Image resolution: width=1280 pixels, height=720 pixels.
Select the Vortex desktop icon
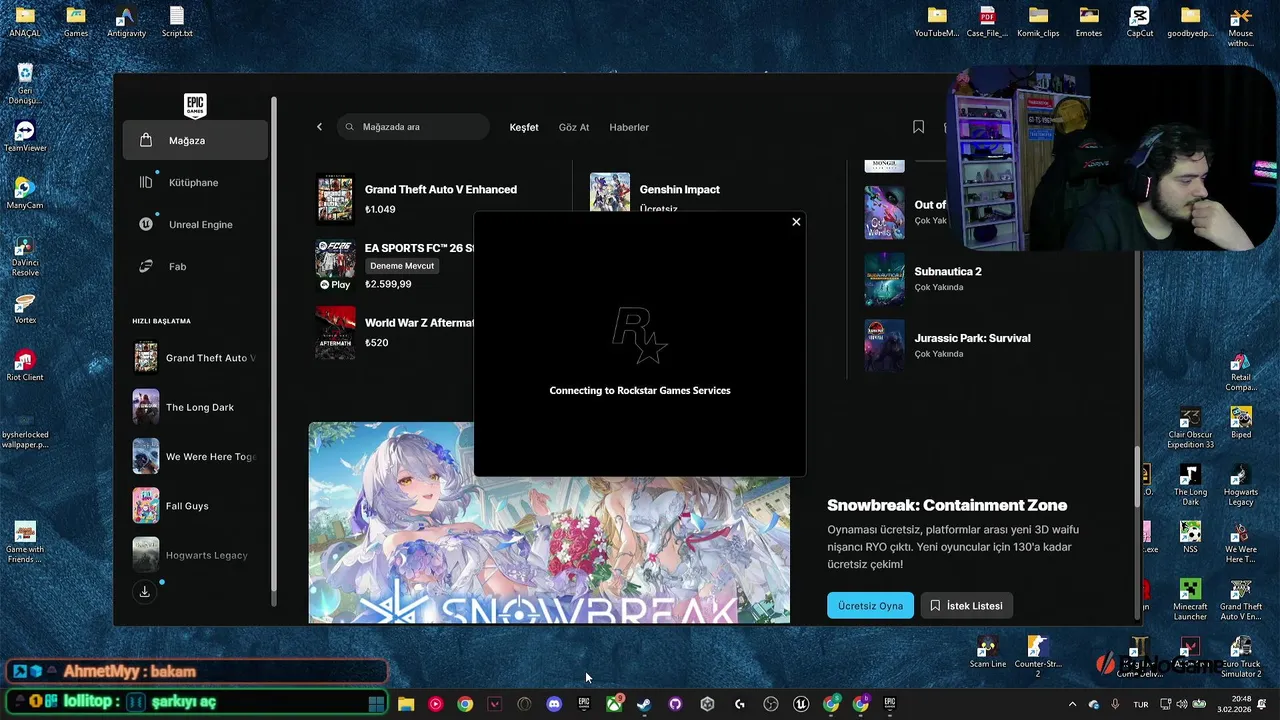coord(25,308)
